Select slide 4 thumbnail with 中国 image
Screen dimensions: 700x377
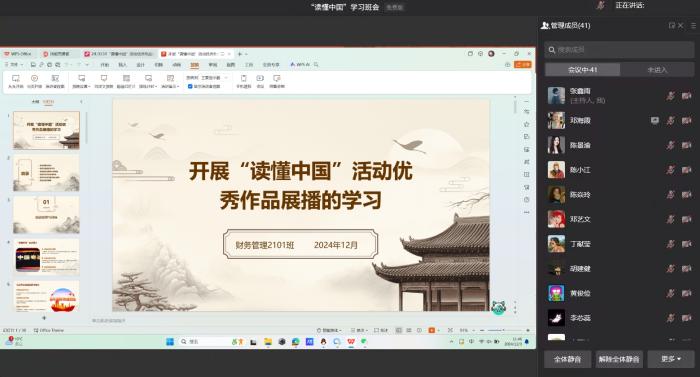point(46,256)
